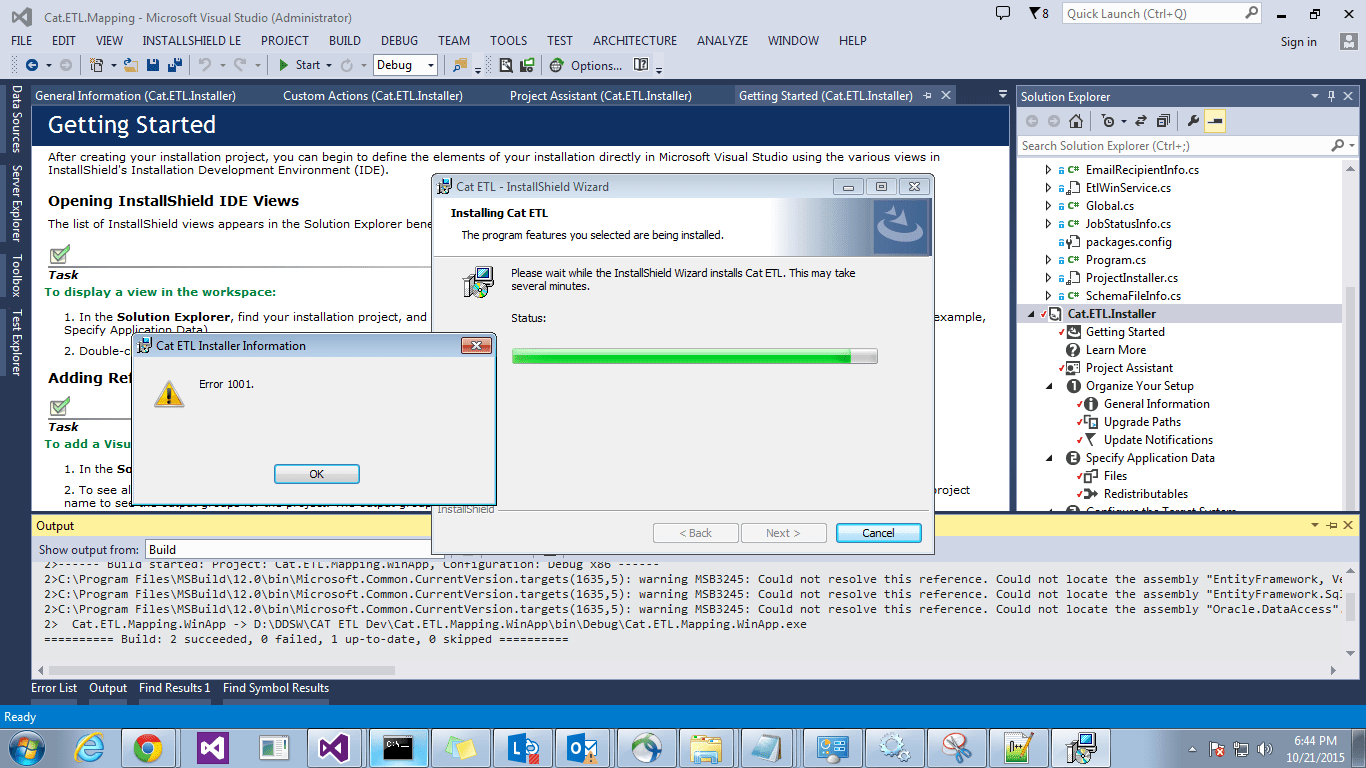Screen dimensions: 1366x768
Task: Click the installation progress bar
Action: pos(694,356)
